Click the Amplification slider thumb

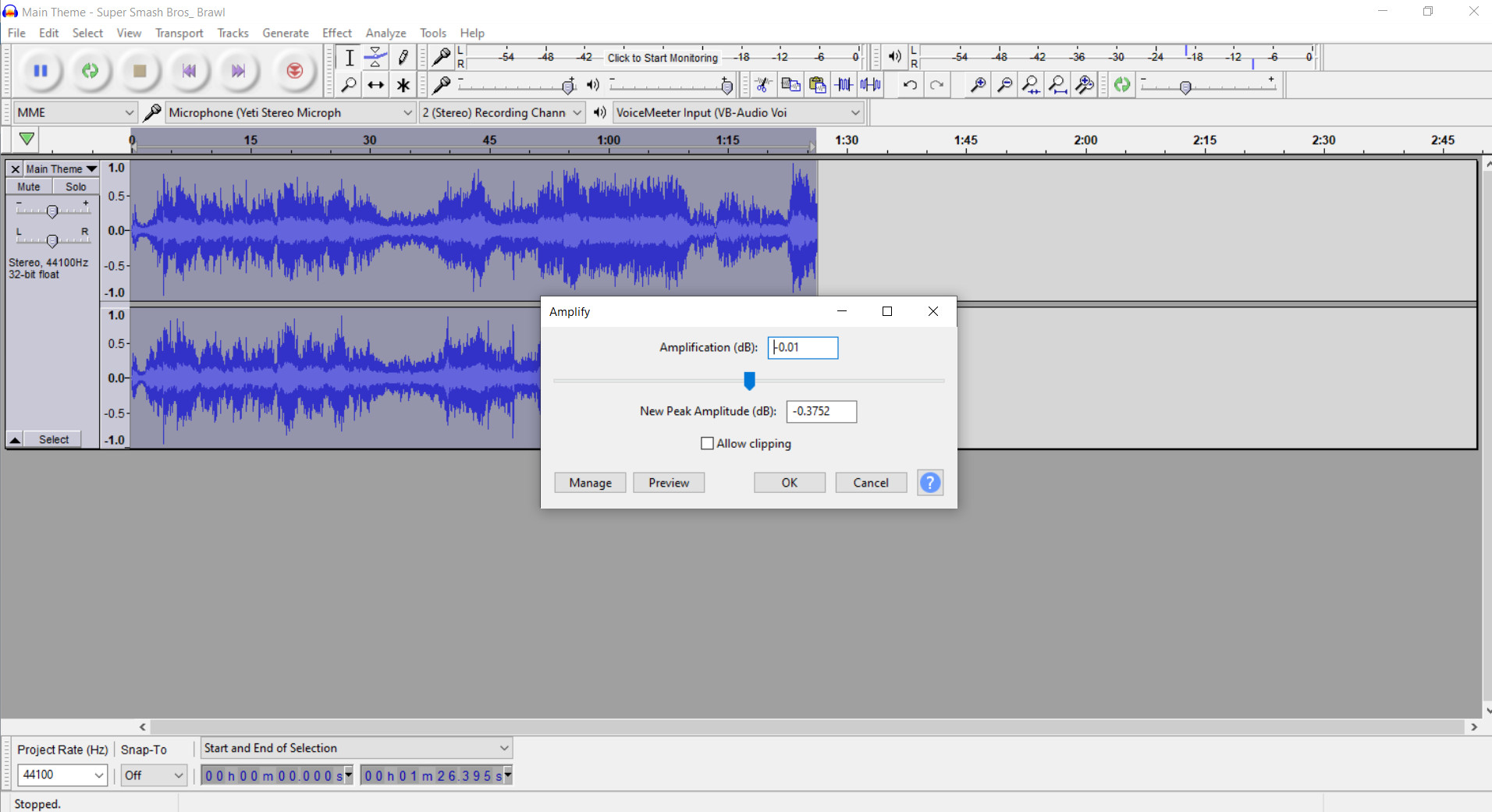click(x=748, y=381)
